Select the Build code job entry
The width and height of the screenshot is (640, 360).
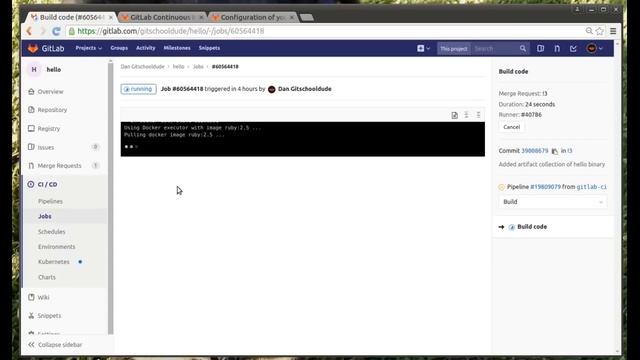[532, 227]
